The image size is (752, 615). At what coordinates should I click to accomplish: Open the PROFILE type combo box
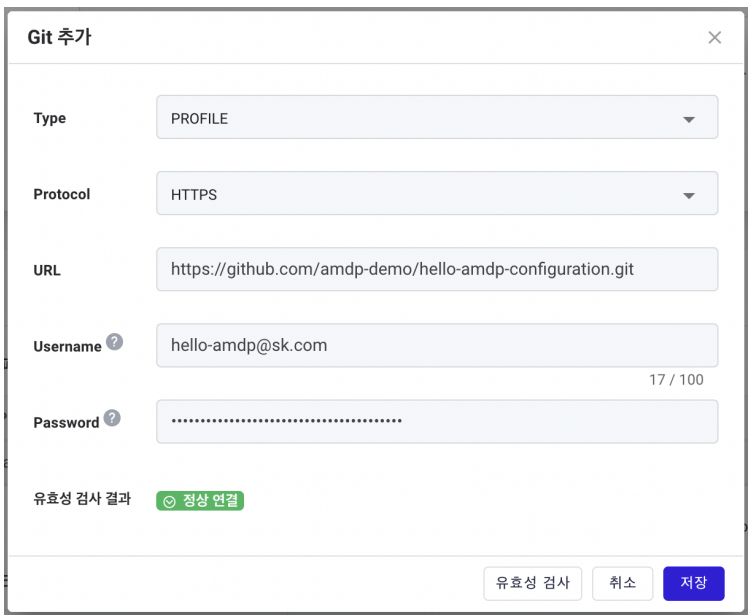[437, 117]
